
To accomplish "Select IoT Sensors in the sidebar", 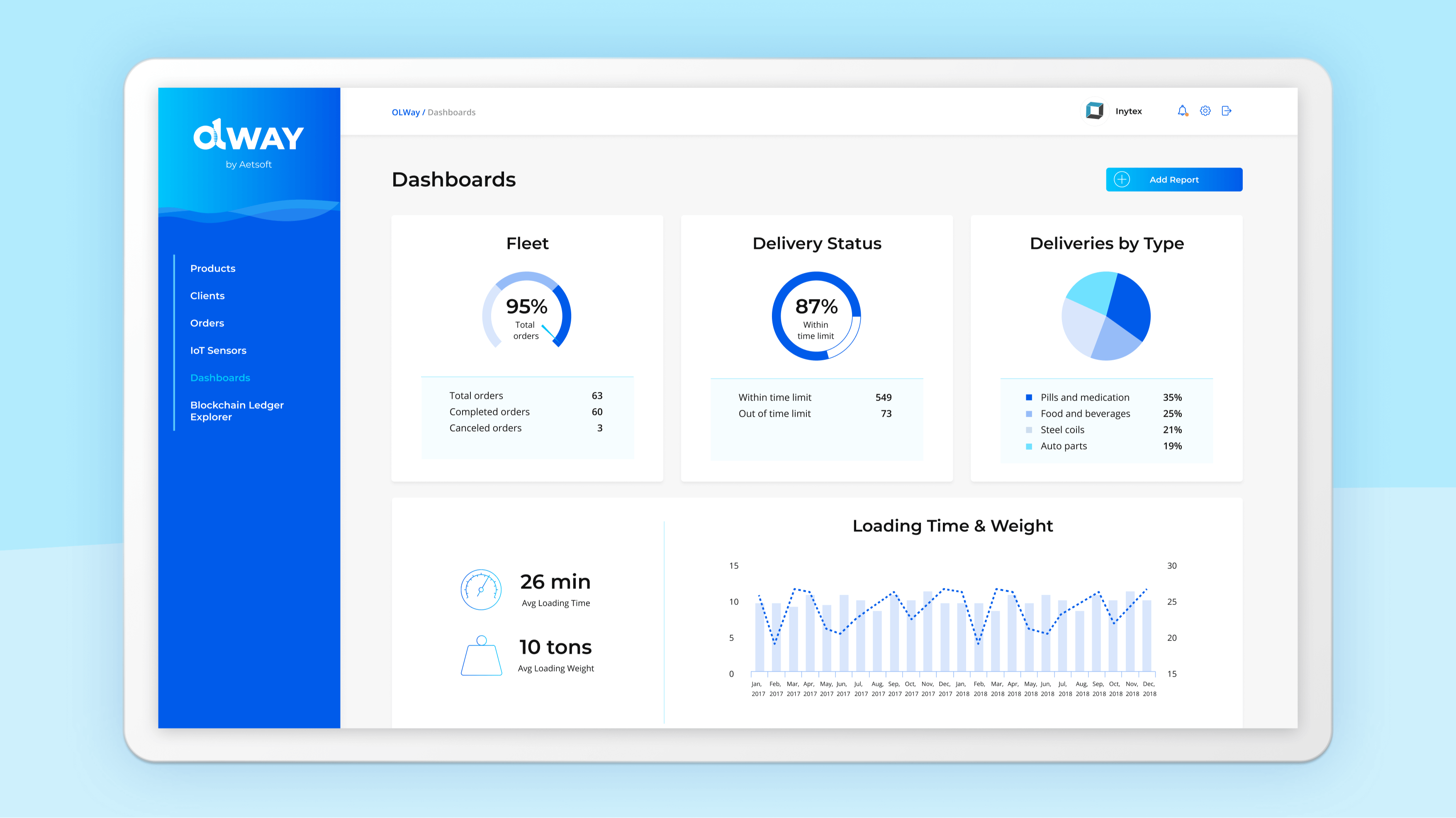I will [218, 350].
